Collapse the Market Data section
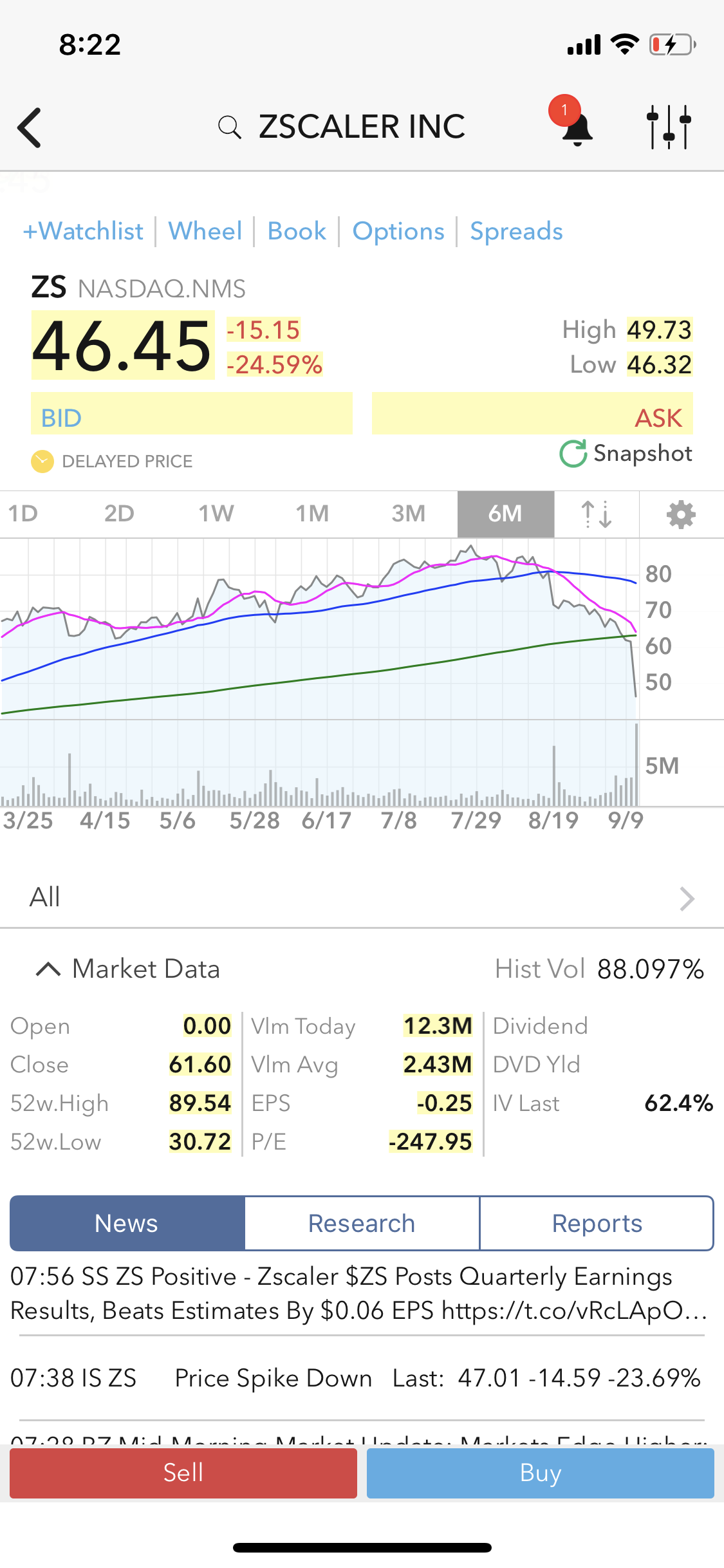The image size is (724, 1568). (48, 969)
